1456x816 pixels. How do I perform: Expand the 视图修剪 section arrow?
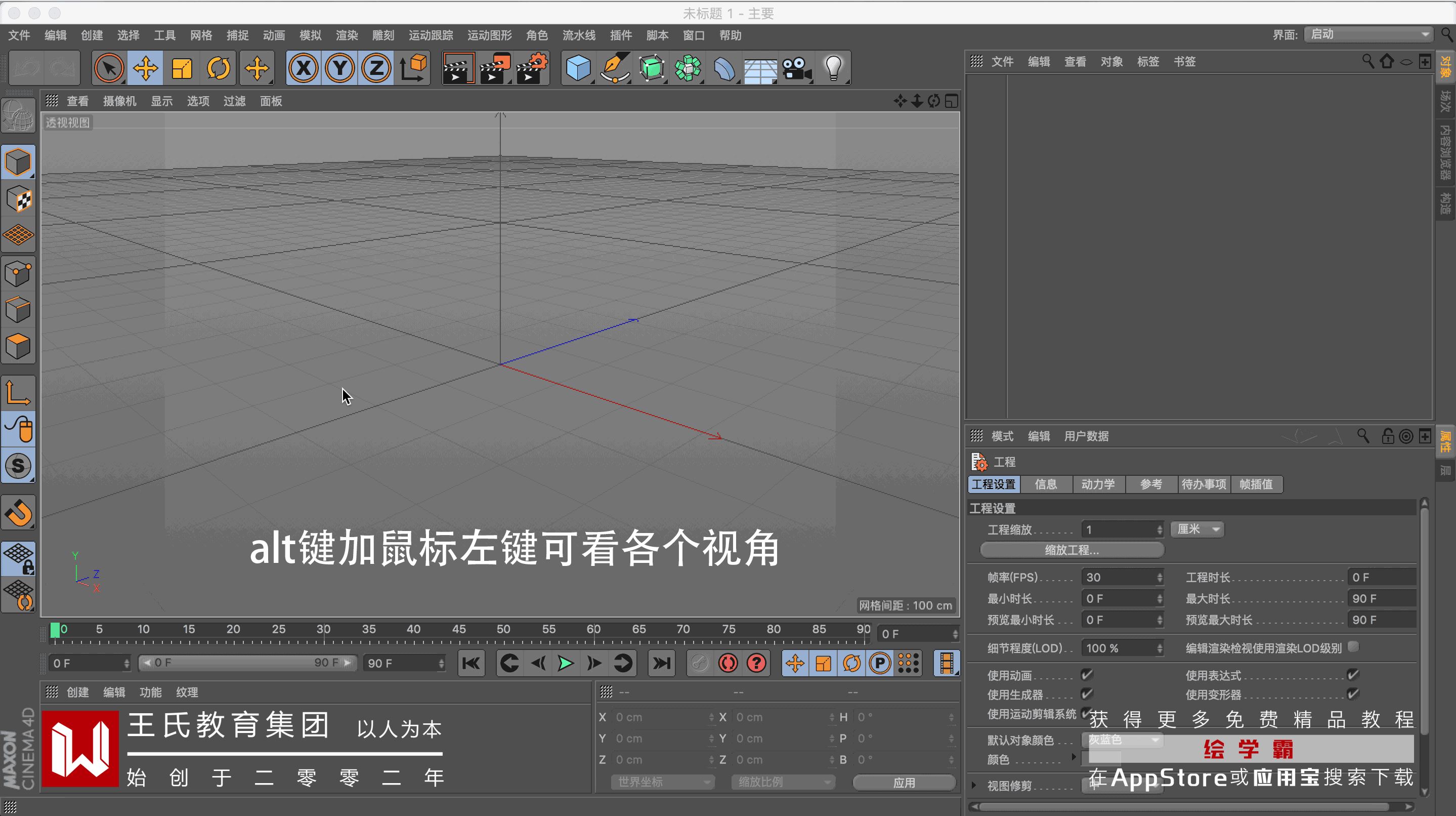[x=973, y=785]
